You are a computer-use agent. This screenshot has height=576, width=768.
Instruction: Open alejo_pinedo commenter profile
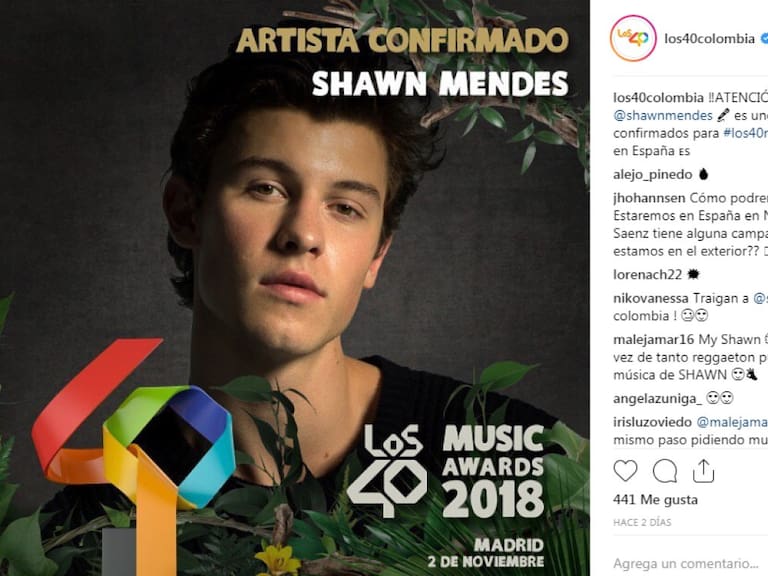coord(652,174)
